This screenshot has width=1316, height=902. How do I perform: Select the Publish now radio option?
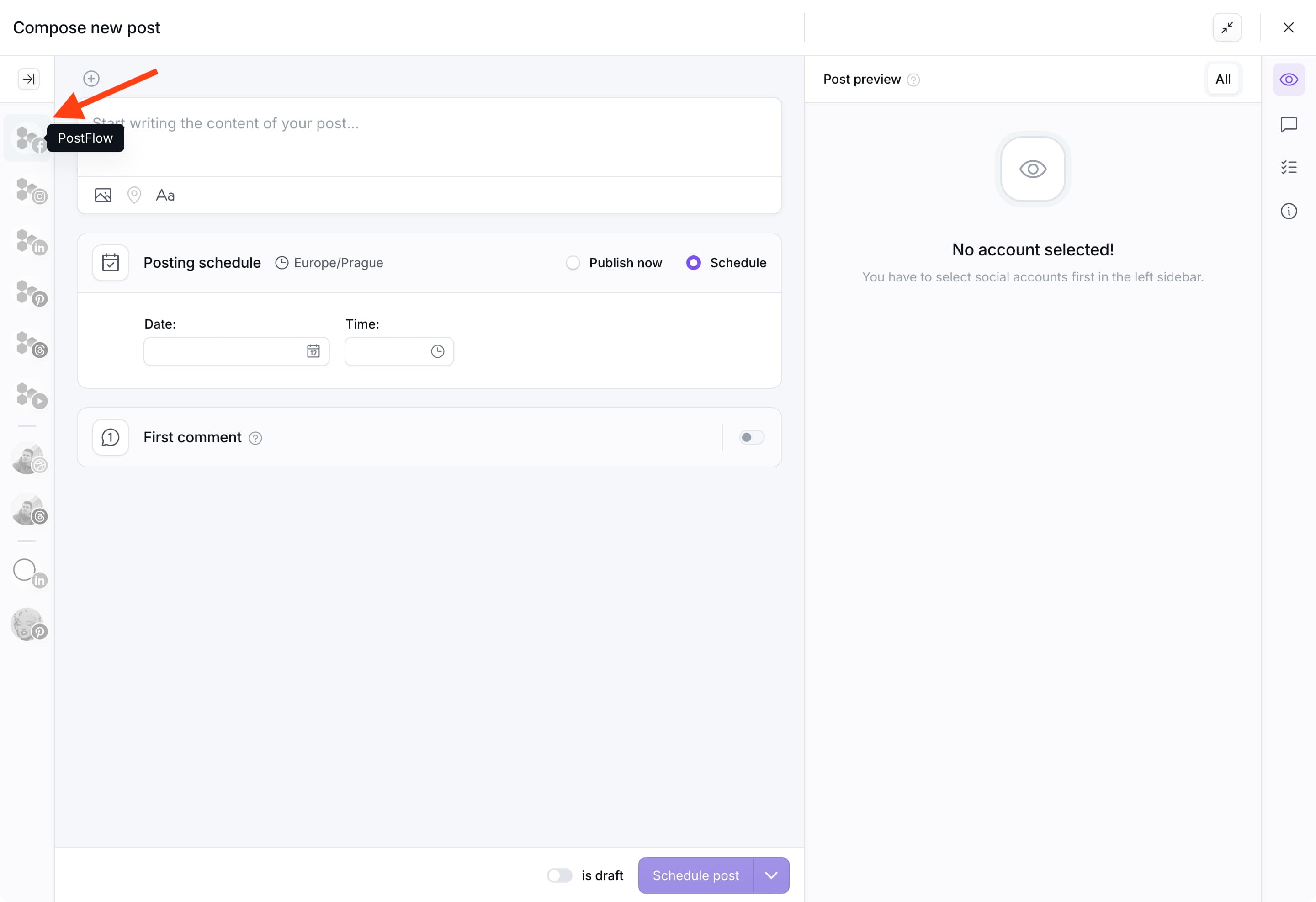573,263
